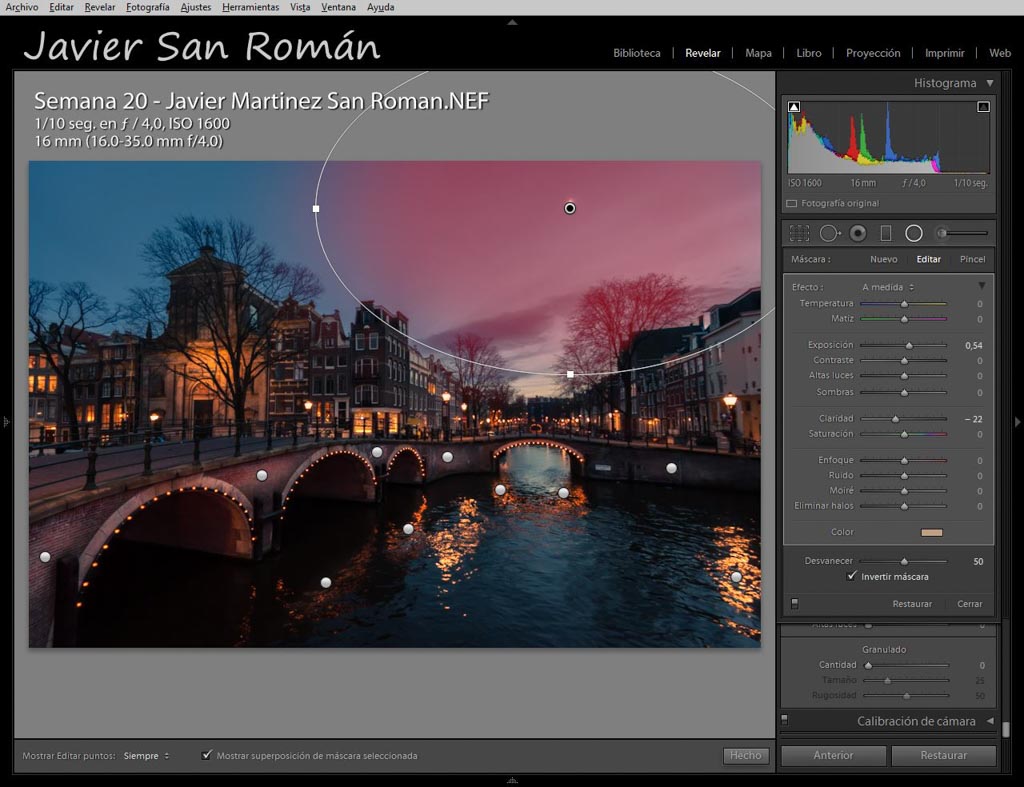Click the Hecho button
Viewport: 1024px width, 787px height.
click(x=745, y=756)
